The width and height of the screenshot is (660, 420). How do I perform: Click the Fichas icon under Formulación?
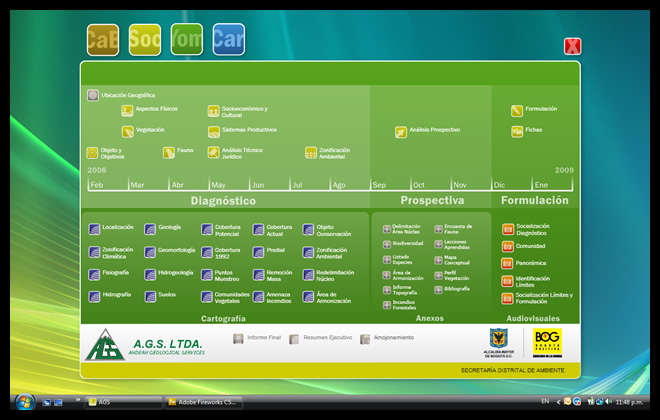[x=517, y=131]
